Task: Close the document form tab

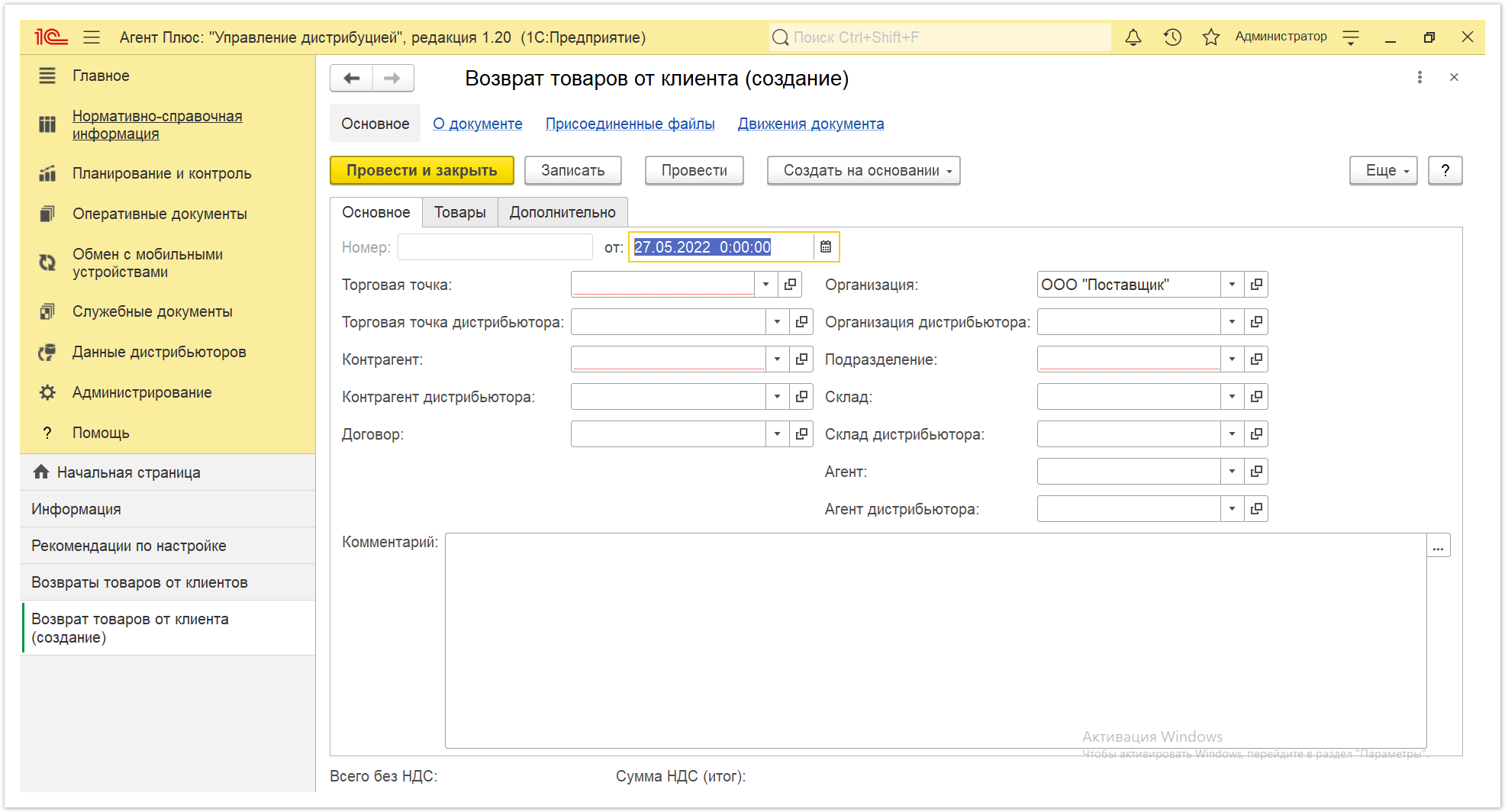Action: pos(1454,77)
